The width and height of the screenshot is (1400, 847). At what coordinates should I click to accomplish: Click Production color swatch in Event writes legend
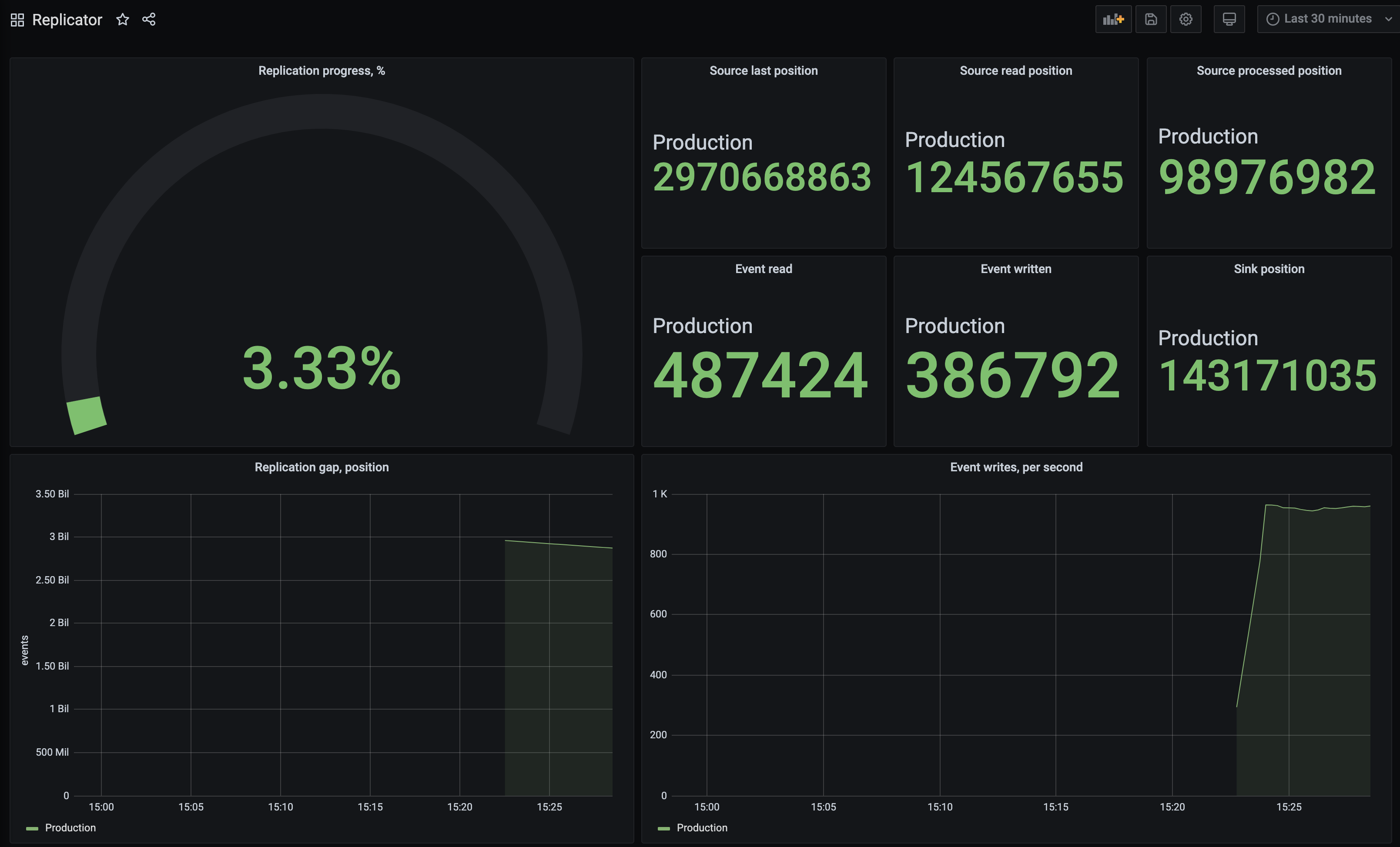(663, 828)
